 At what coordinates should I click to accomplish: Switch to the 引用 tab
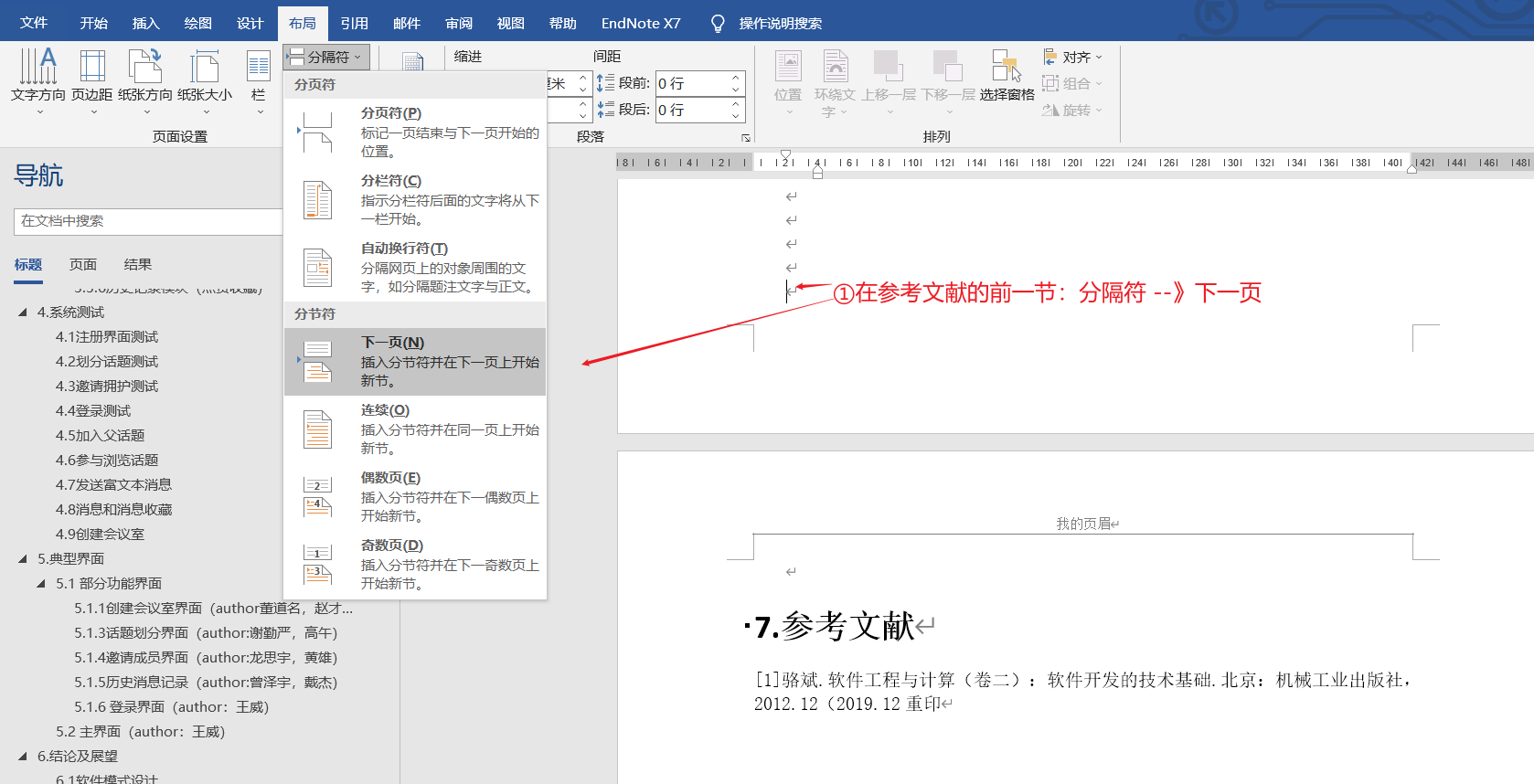click(x=354, y=23)
